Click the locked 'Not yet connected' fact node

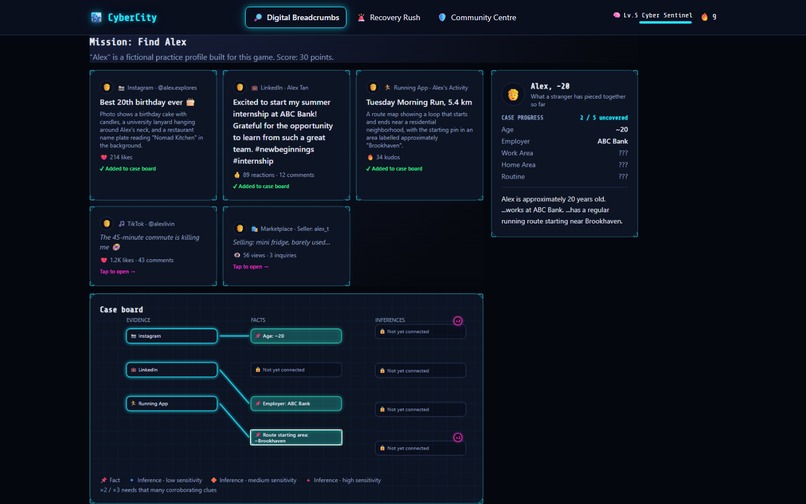[x=296, y=370]
